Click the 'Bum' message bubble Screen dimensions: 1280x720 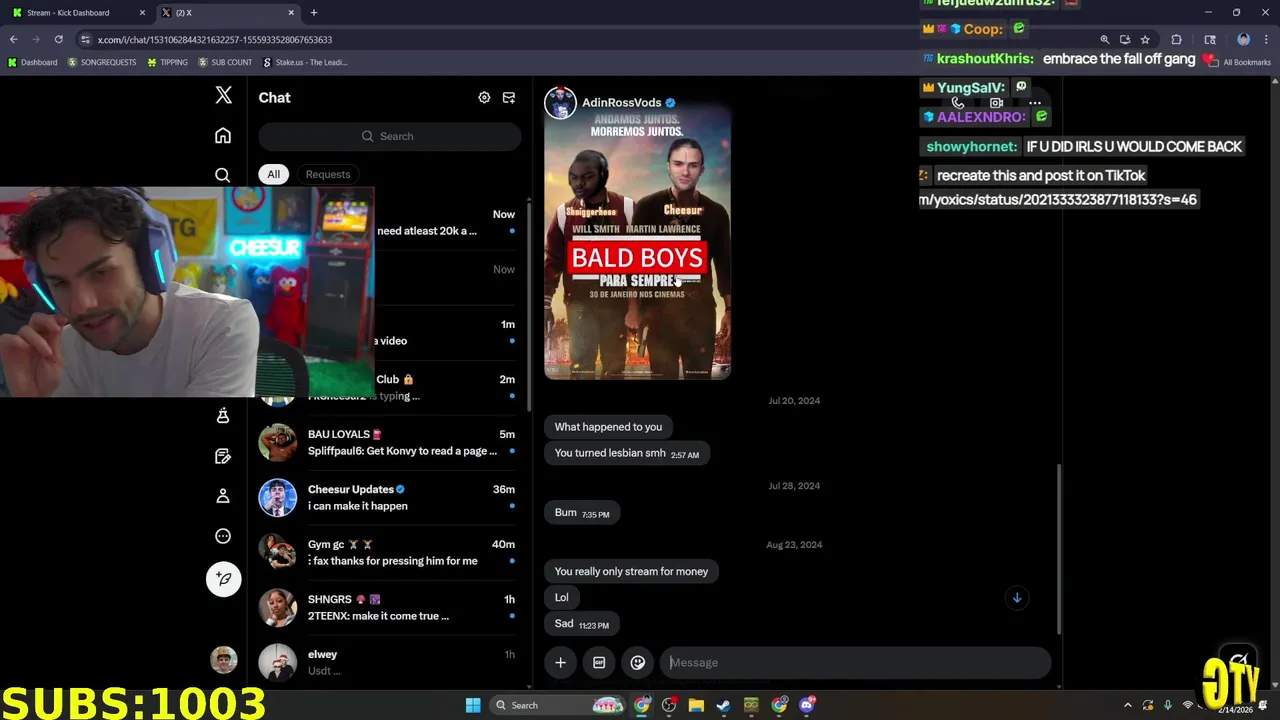tap(582, 513)
